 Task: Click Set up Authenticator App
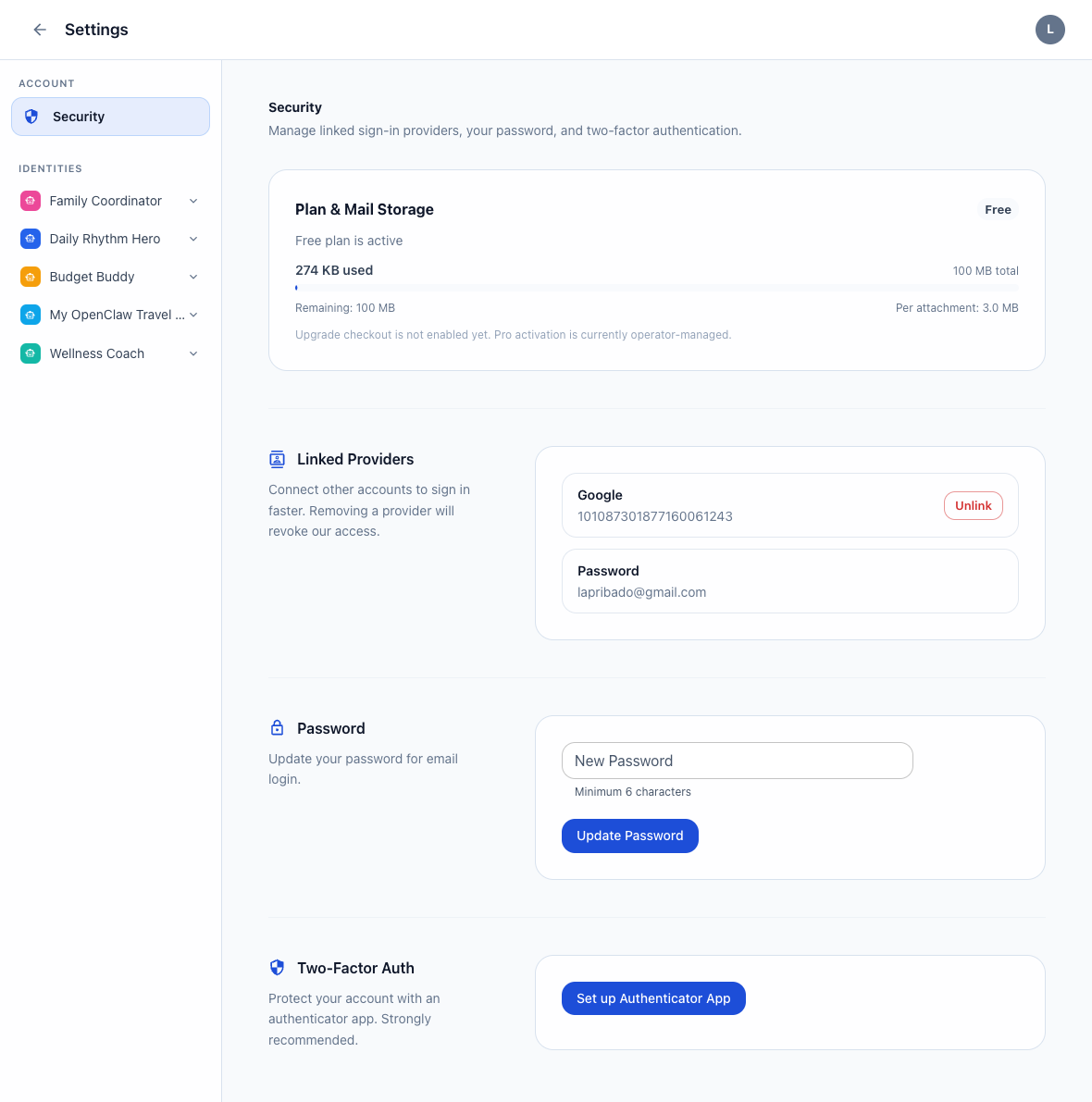click(x=653, y=998)
